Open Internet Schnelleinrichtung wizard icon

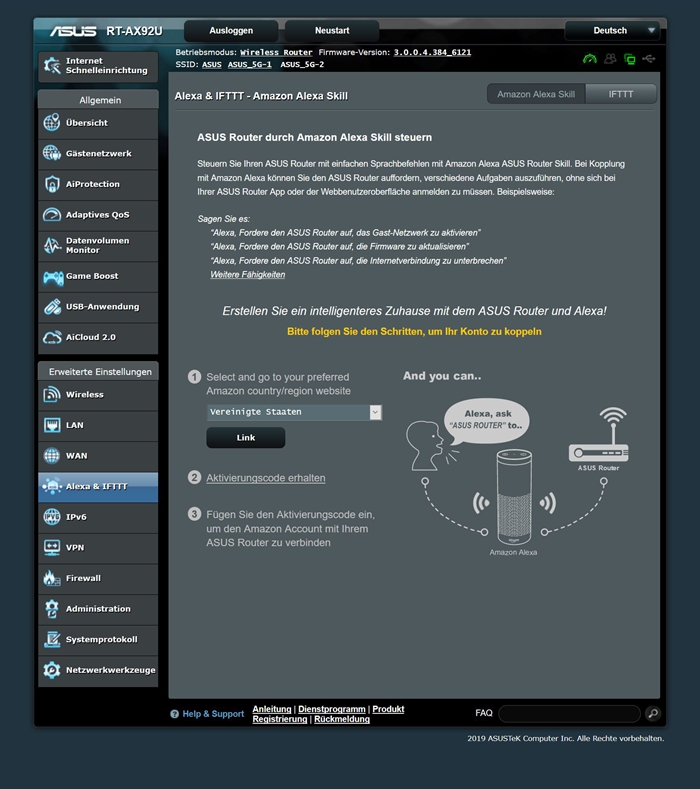[52, 65]
